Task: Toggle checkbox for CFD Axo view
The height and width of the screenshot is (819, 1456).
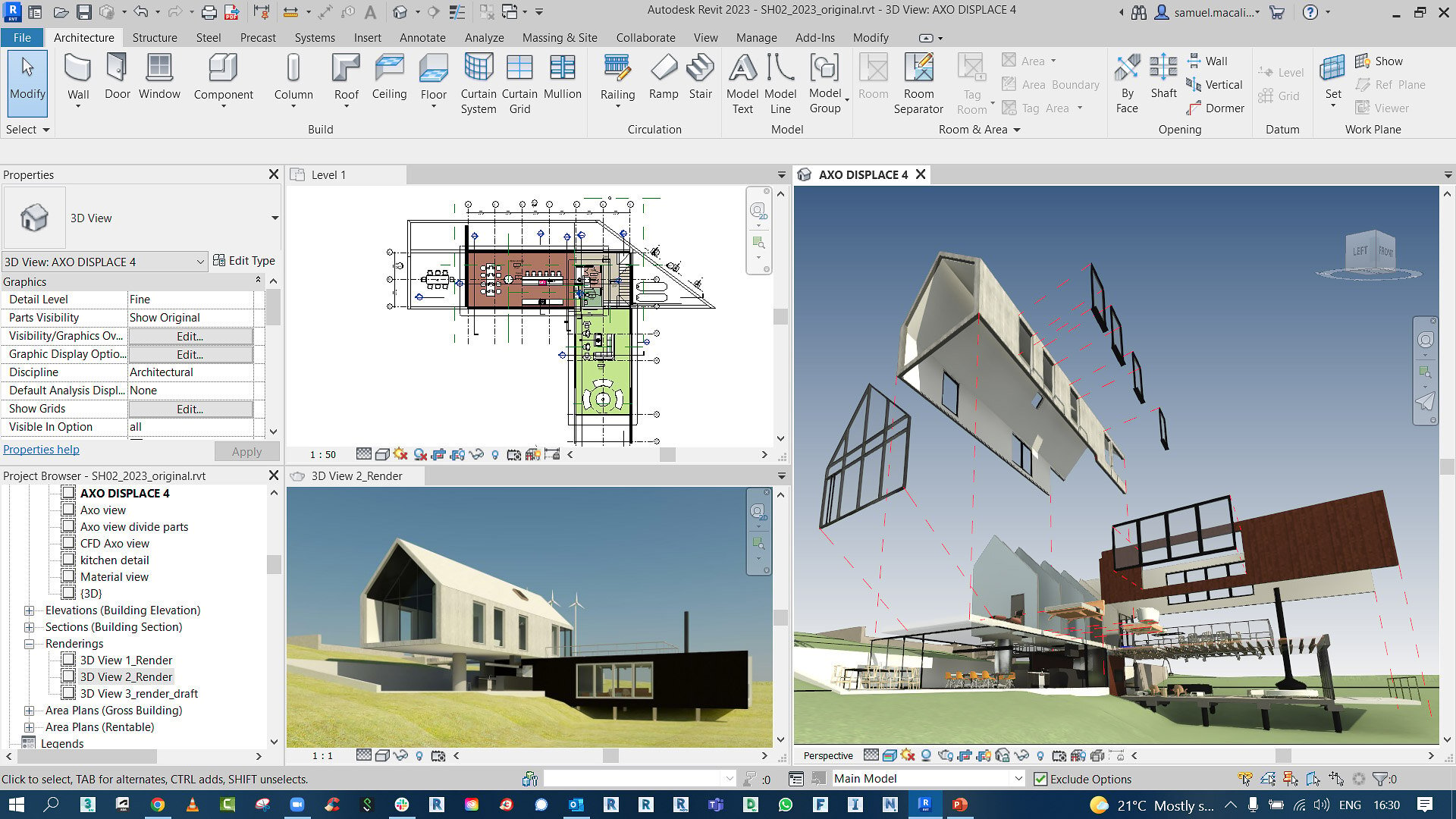Action: (x=69, y=543)
